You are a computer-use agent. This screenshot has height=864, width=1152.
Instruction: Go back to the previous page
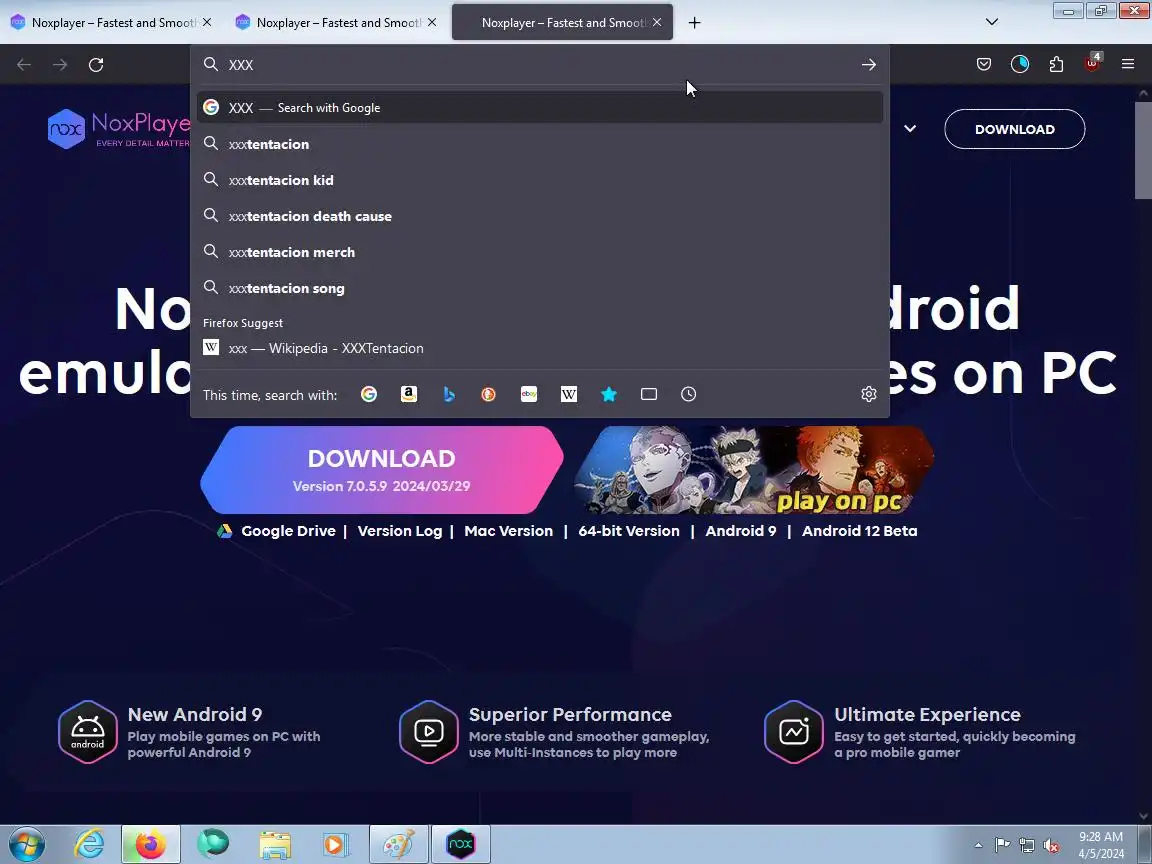(x=24, y=65)
